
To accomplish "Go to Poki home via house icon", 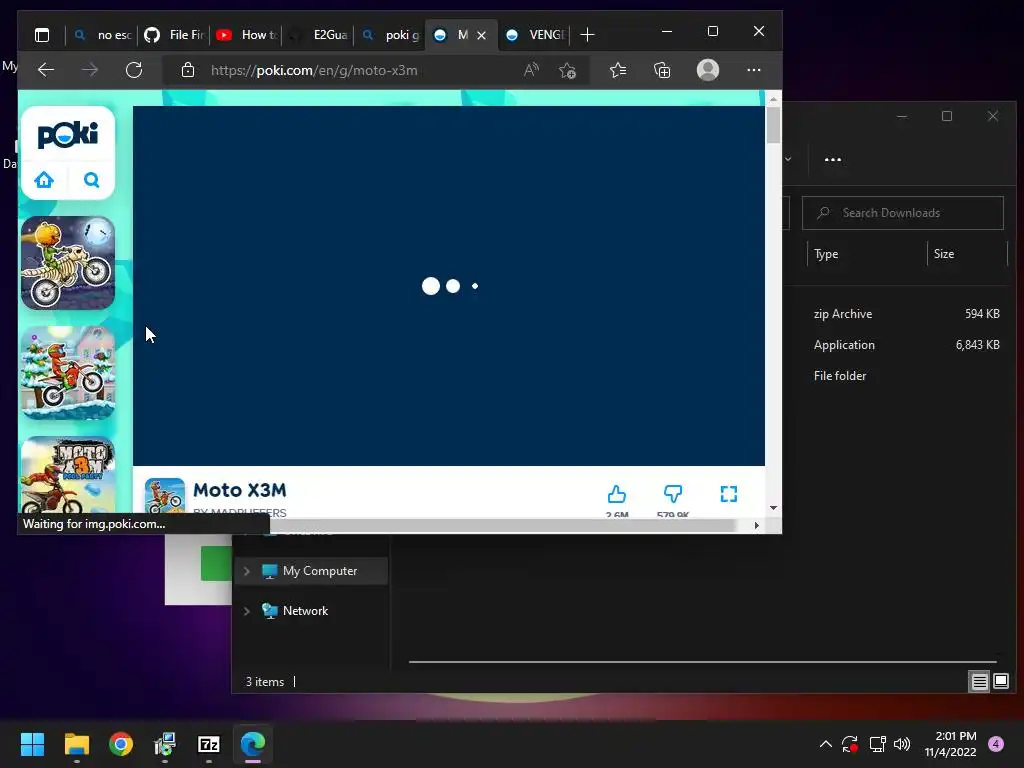I will 44,180.
